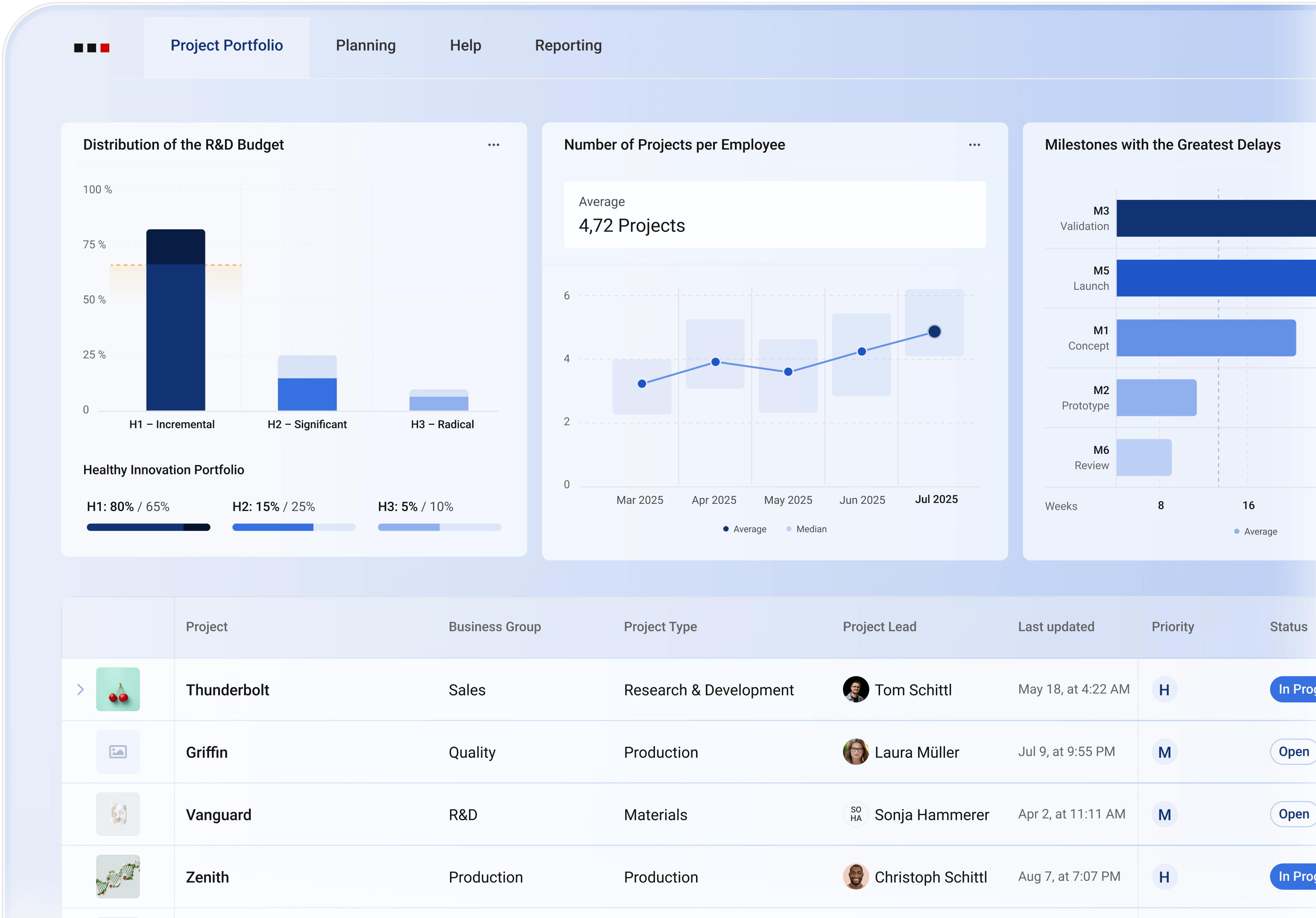Click the H1 80% progress bar
Image resolution: width=1316 pixels, height=918 pixels.
pyautogui.click(x=148, y=526)
